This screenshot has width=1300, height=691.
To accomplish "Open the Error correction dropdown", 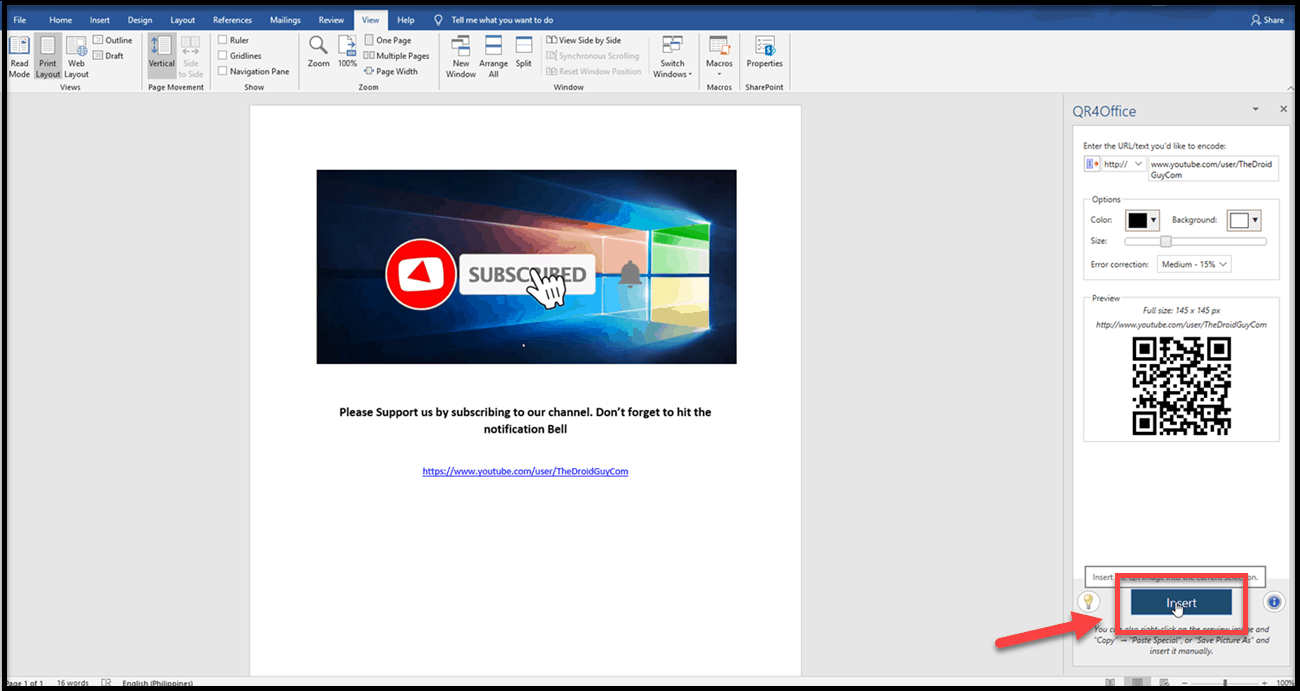I will click(x=1194, y=263).
